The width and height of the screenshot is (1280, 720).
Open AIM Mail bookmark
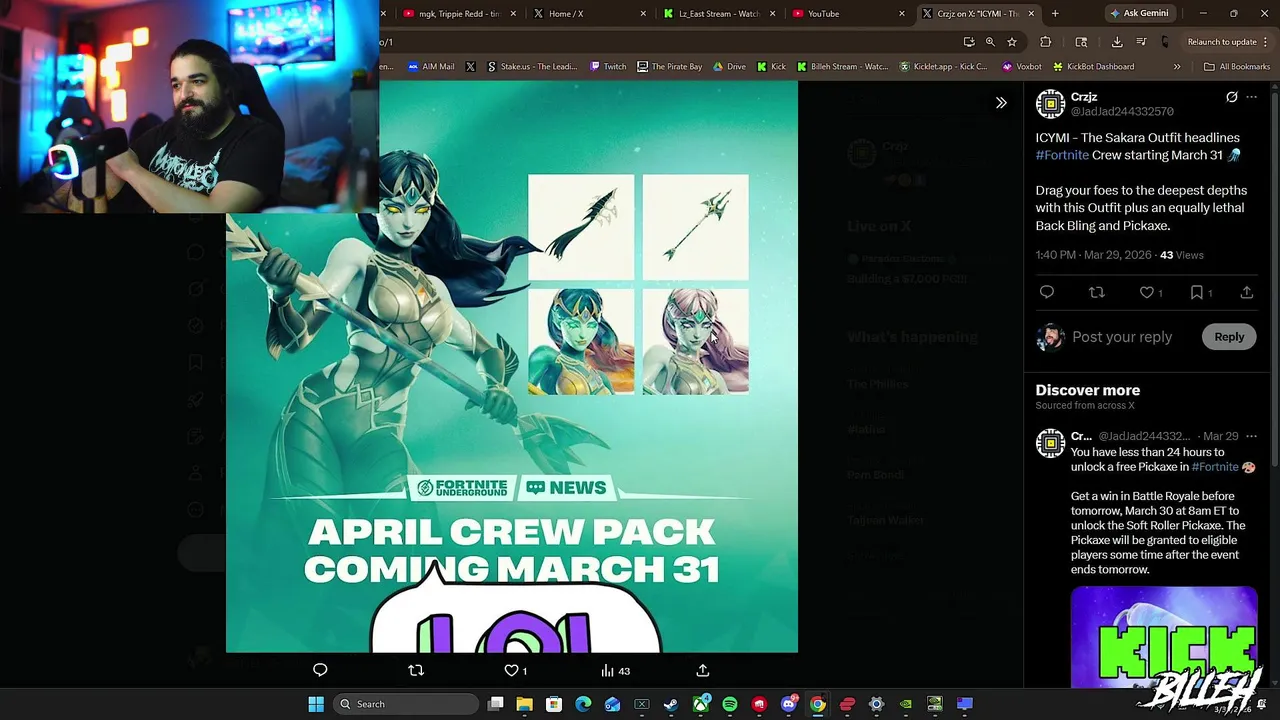[x=431, y=67]
